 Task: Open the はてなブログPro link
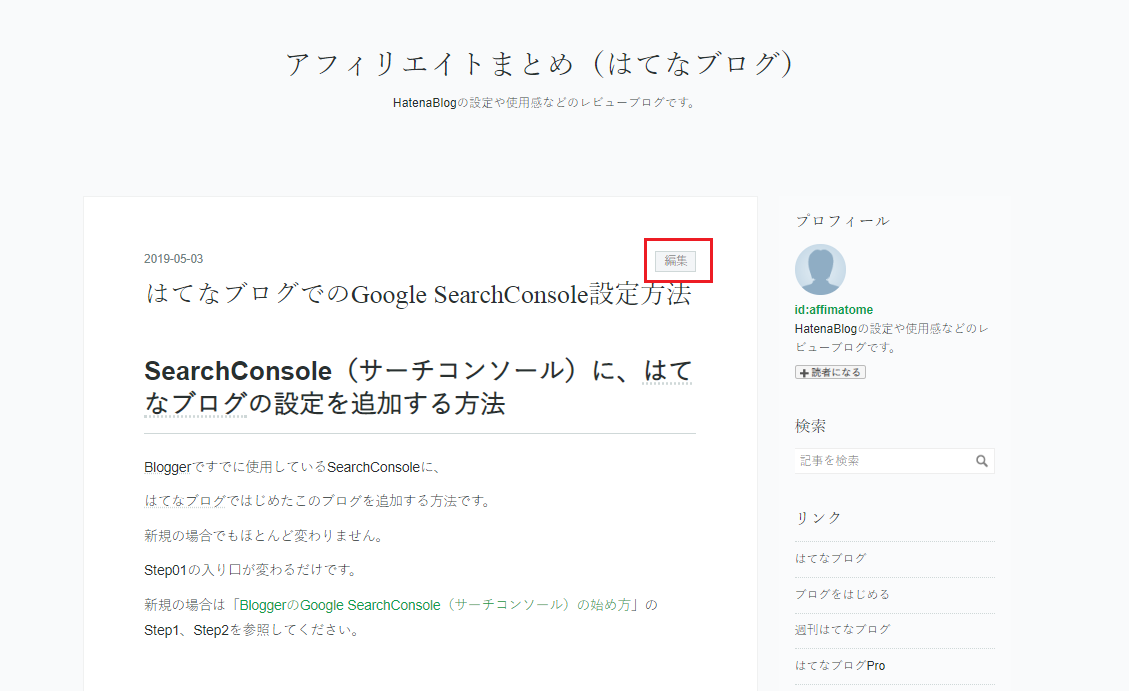tap(840, 665)
